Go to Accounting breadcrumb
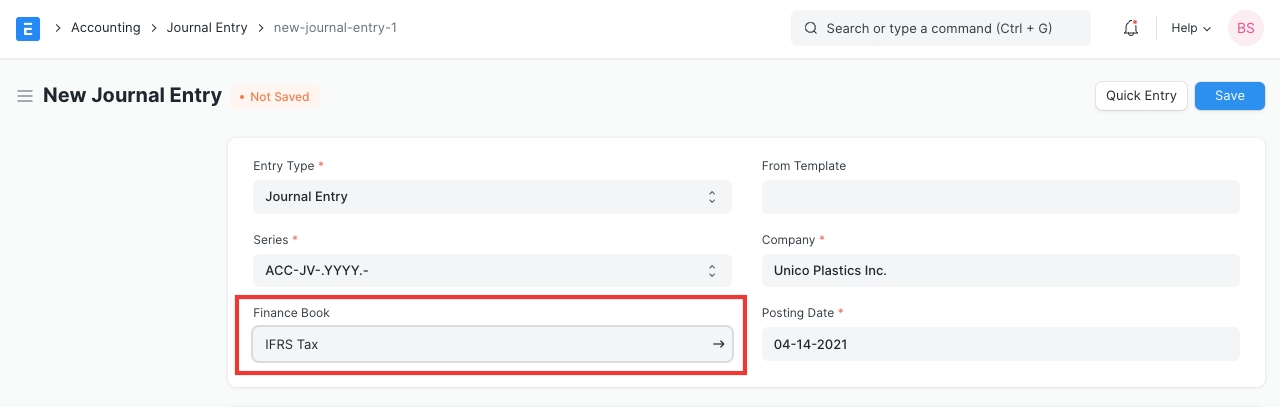The image size is (1280, 407). click(x=105, y=28)
